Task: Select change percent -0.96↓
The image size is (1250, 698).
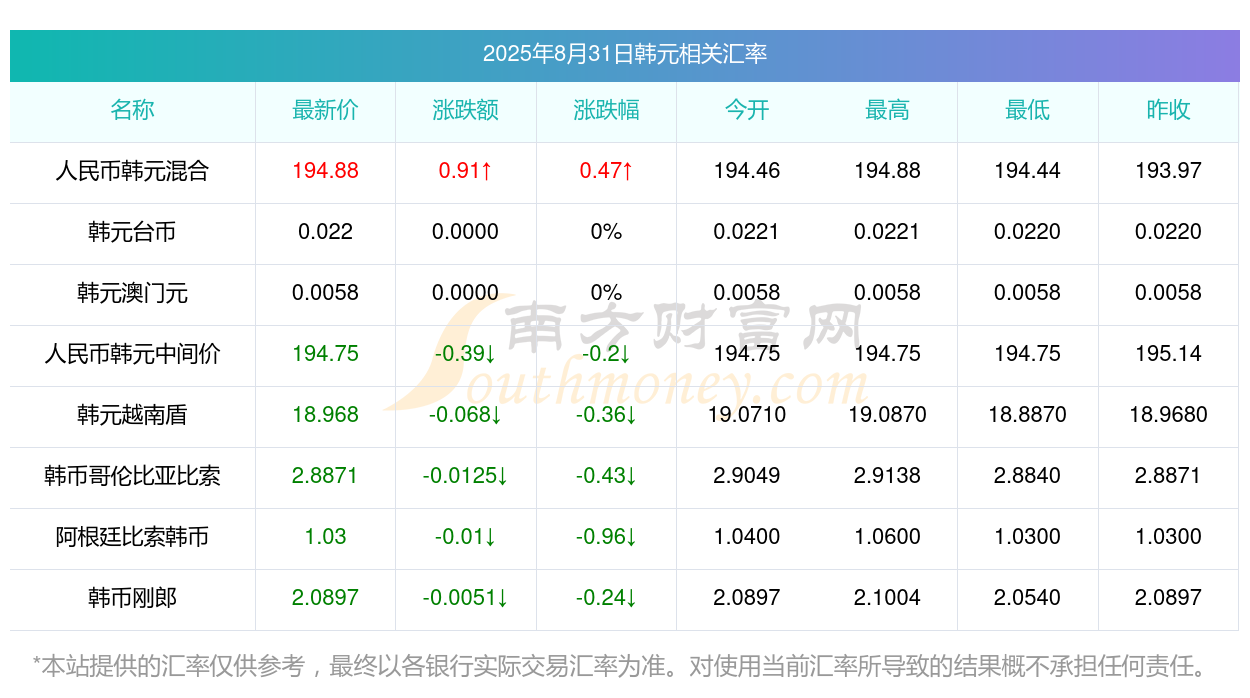Action: (x=606, y=537)
